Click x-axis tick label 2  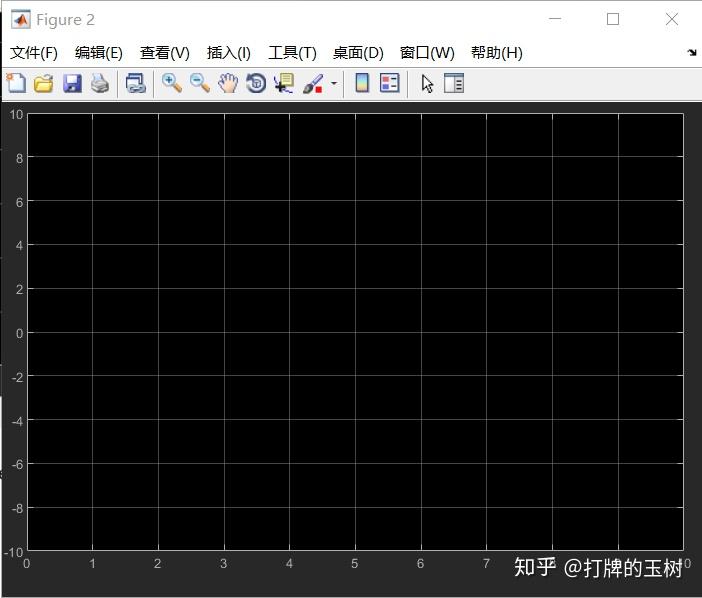tap(158, 564)
